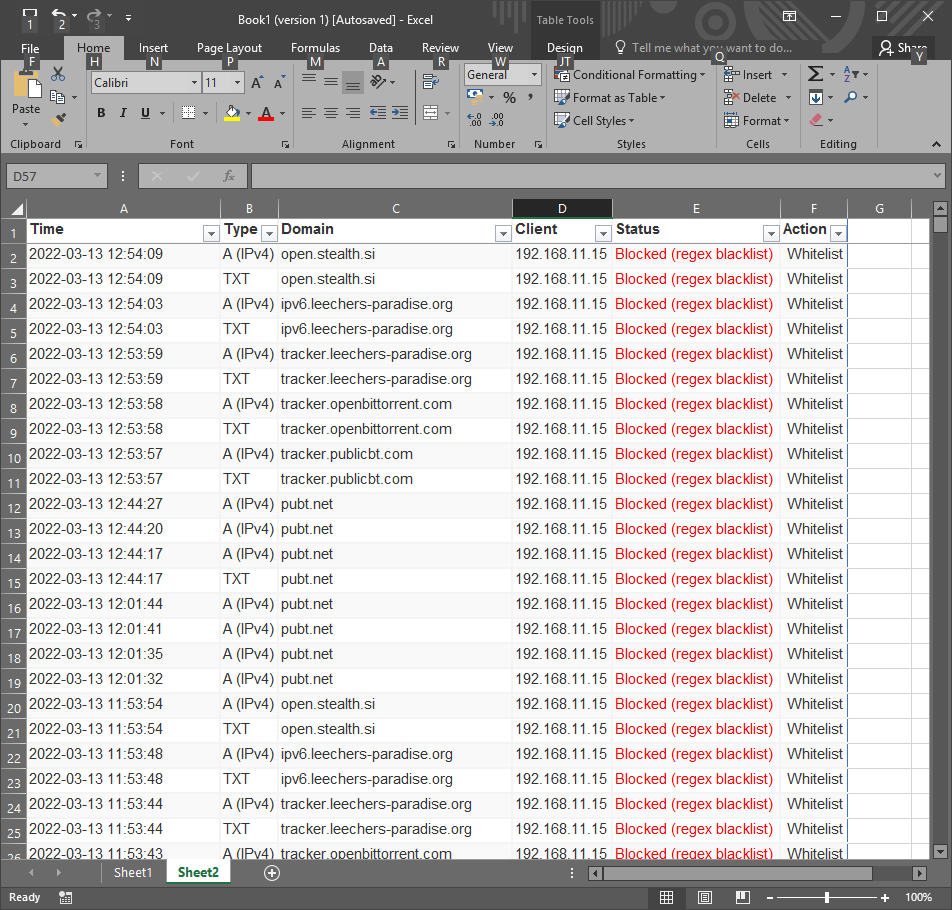Image resolution: width=952 pixels, height=910 pixels.
Task: Open the General number format dropdown
Action: pyautogui.click(x=534, y=75)
